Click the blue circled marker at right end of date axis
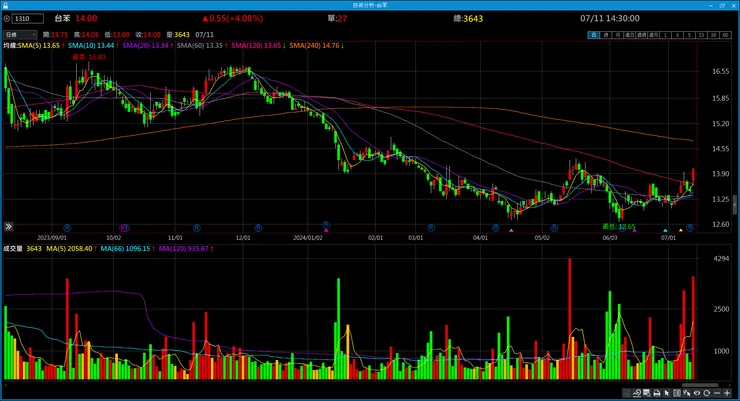Viewport: 740px width, 401px height. tap(690, 228)
